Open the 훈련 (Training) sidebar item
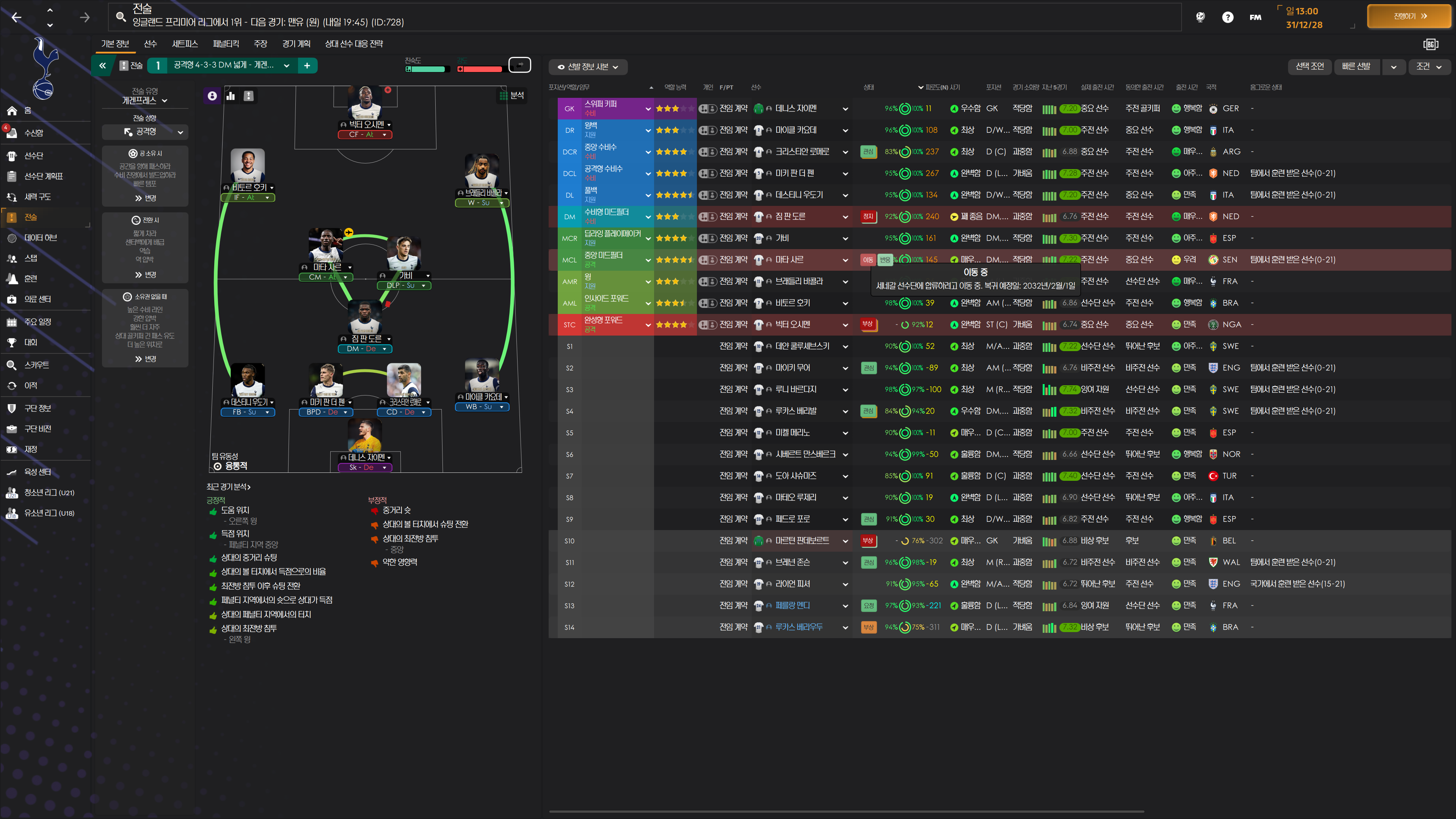 point(30,279)
